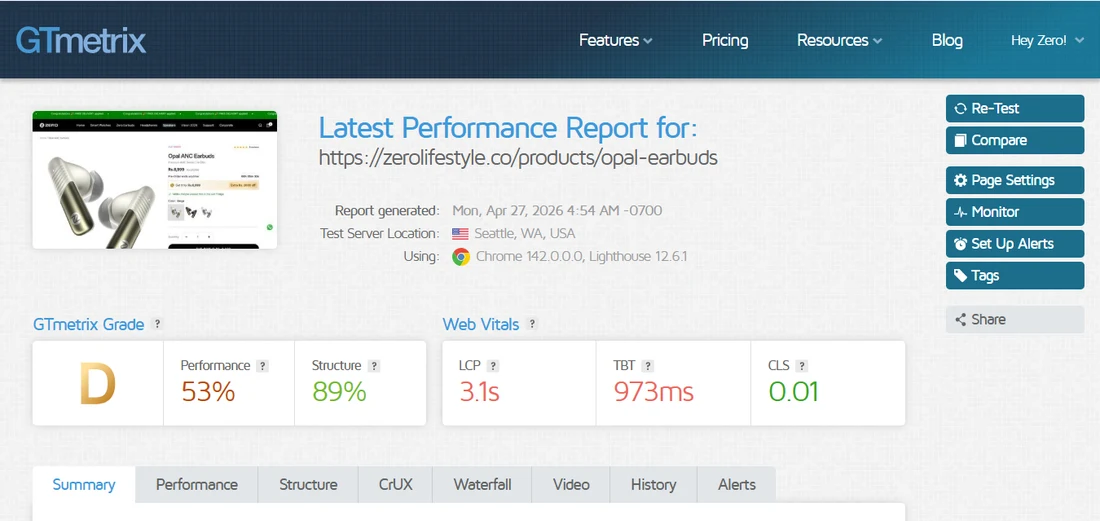Click the Re-Test button
1100x521 pixels.
[x=1014, y=109]
